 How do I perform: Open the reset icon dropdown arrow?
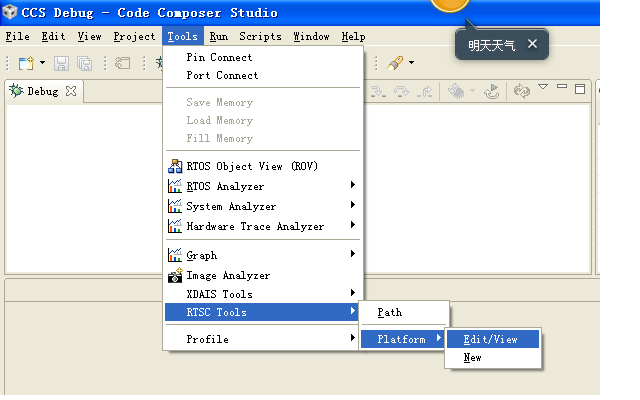[x=472, y=91]
